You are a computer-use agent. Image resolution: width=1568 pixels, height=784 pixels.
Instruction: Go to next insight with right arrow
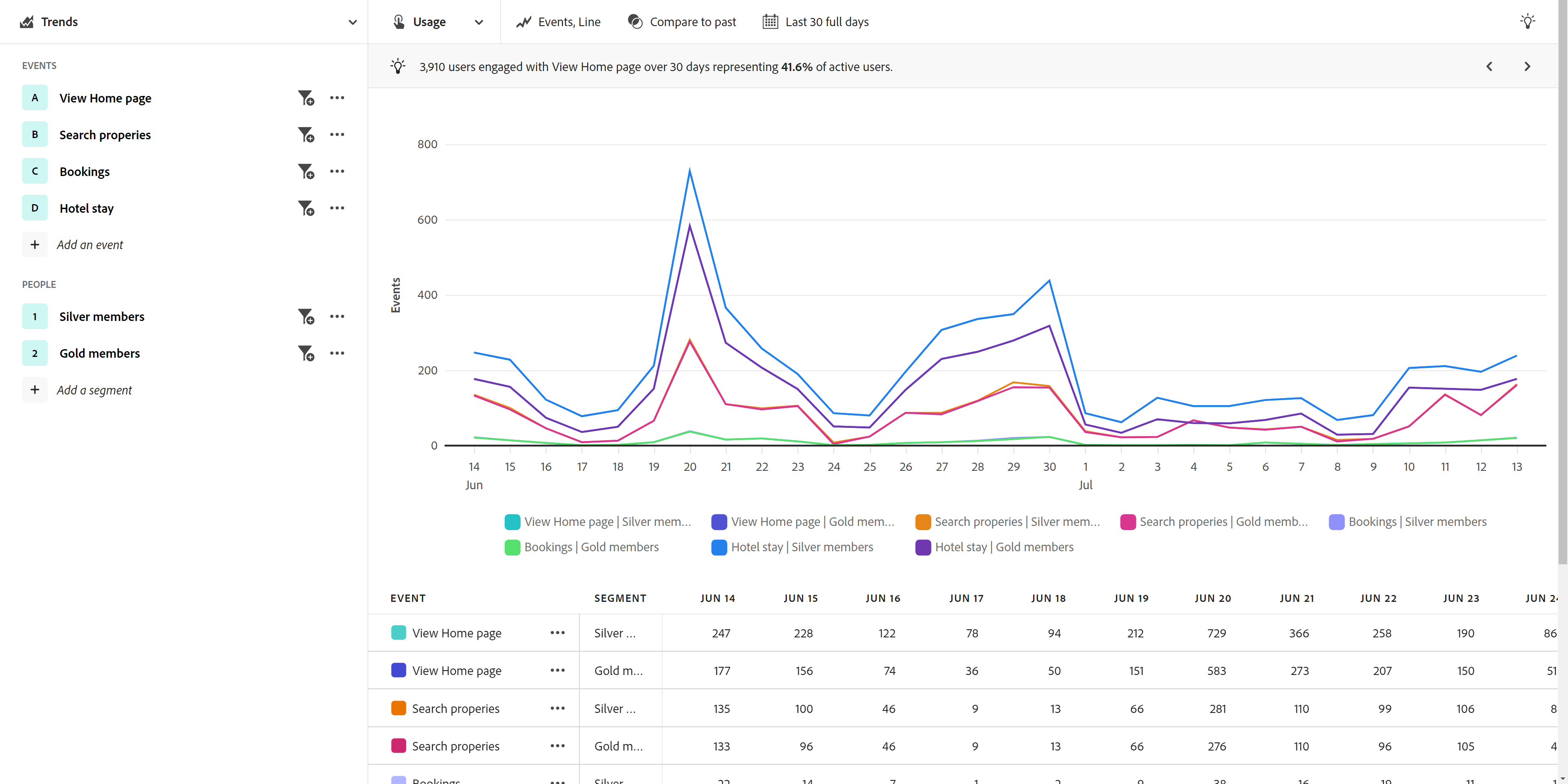(x=1527, y=66)
